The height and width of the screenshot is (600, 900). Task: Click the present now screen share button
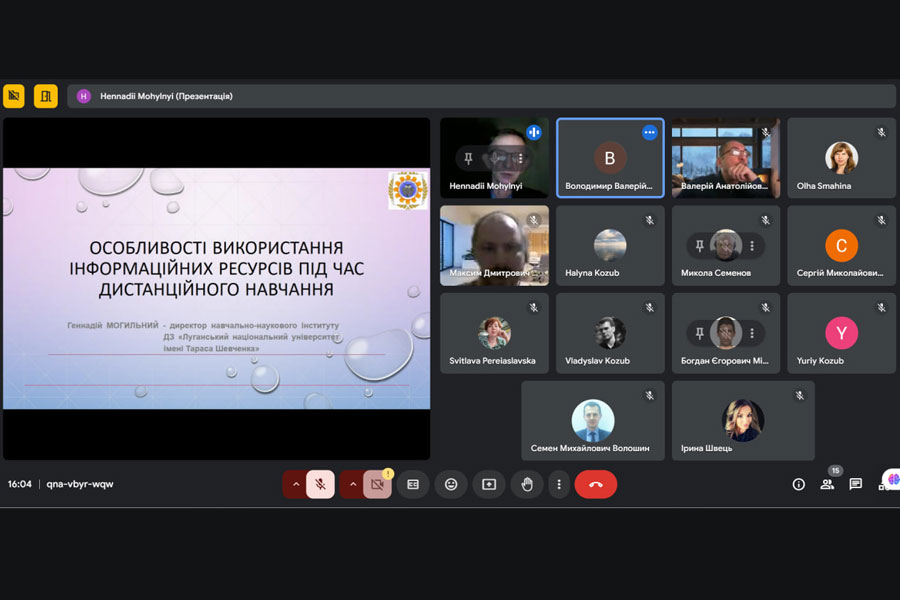pos(489,484)
